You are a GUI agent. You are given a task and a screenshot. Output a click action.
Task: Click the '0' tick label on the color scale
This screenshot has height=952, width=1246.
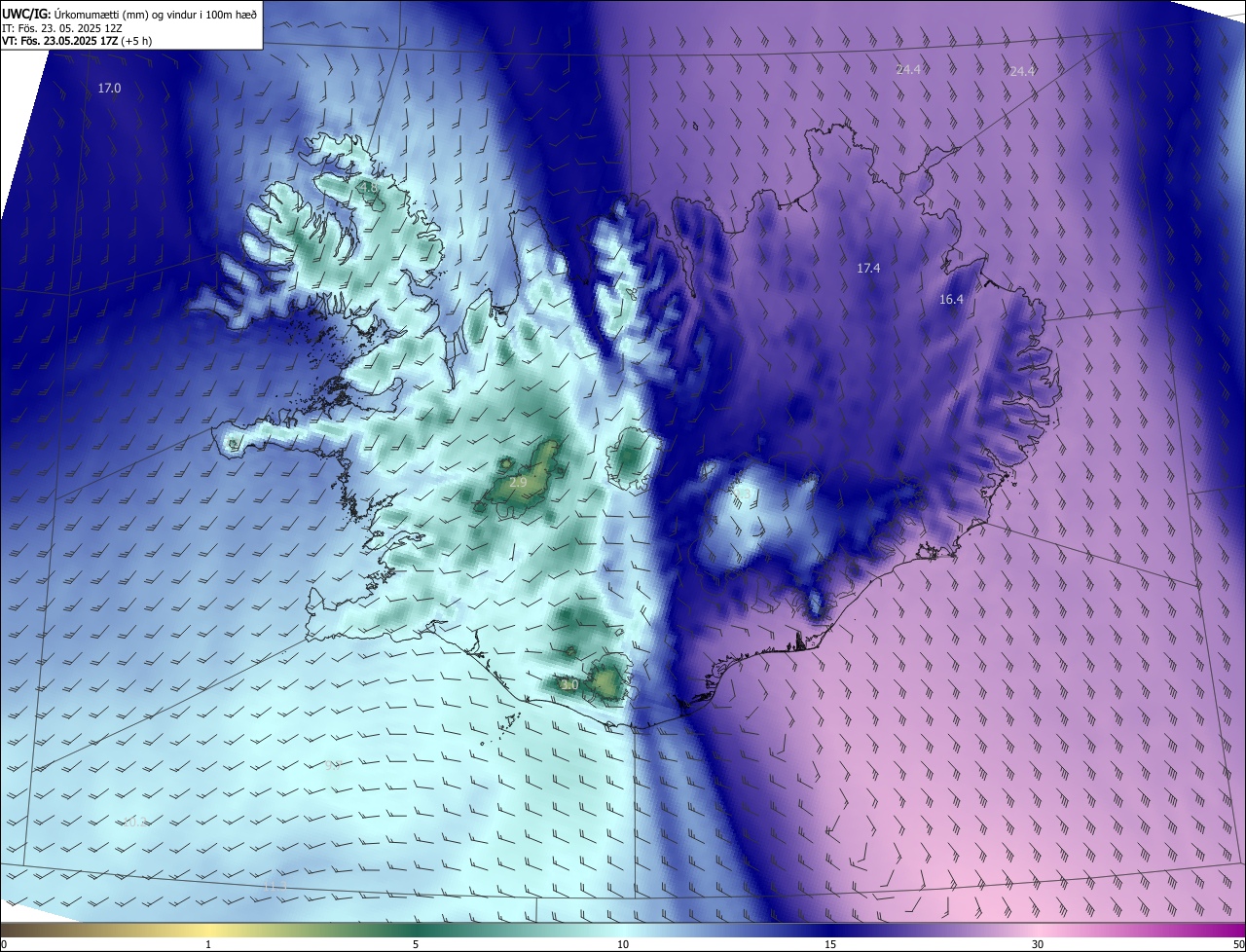click(x=4, y=945)
